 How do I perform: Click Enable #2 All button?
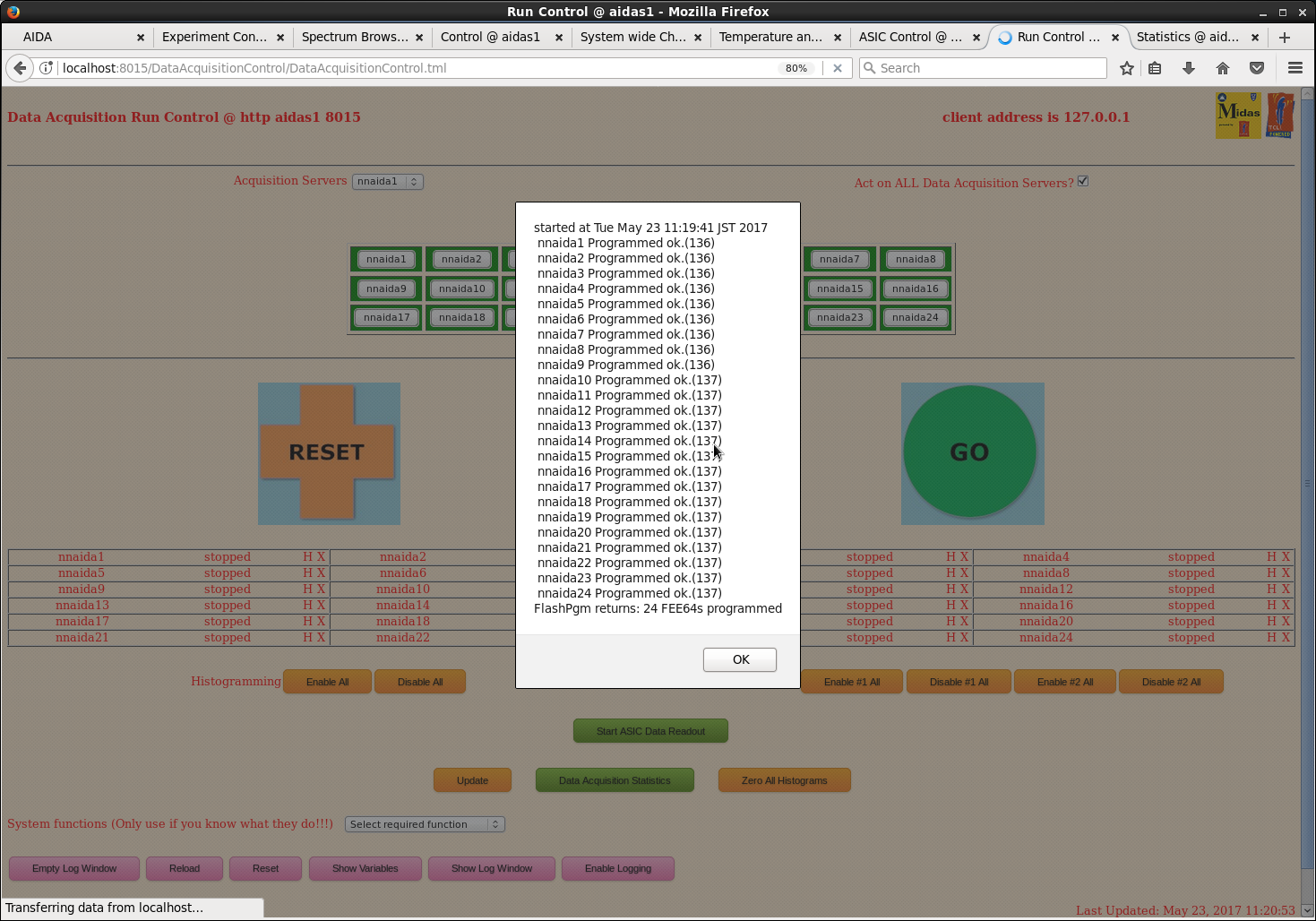tap(1065, 682)
